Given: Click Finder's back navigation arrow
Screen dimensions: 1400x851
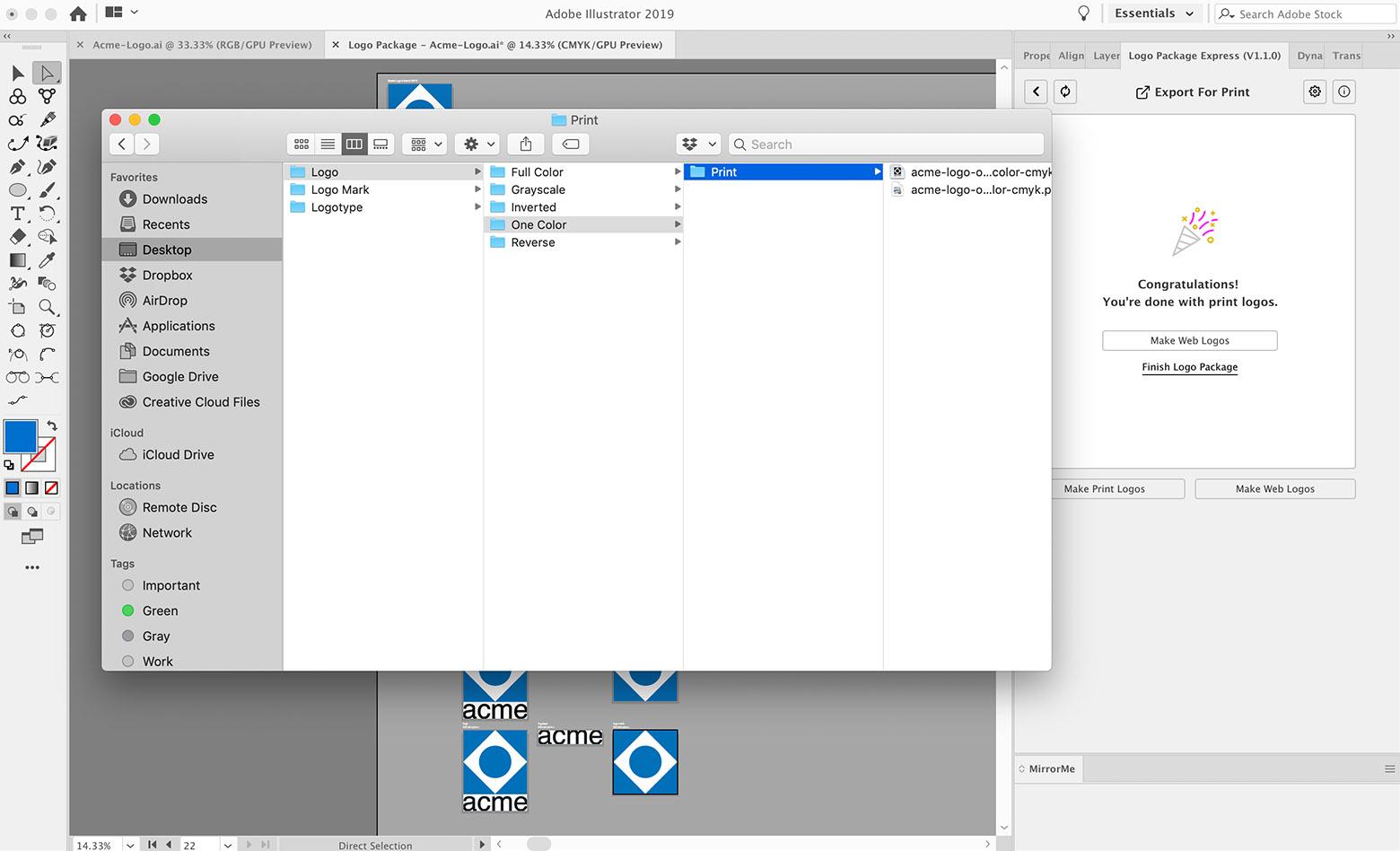Looking at the screenshot, I should tap(122, 144).
